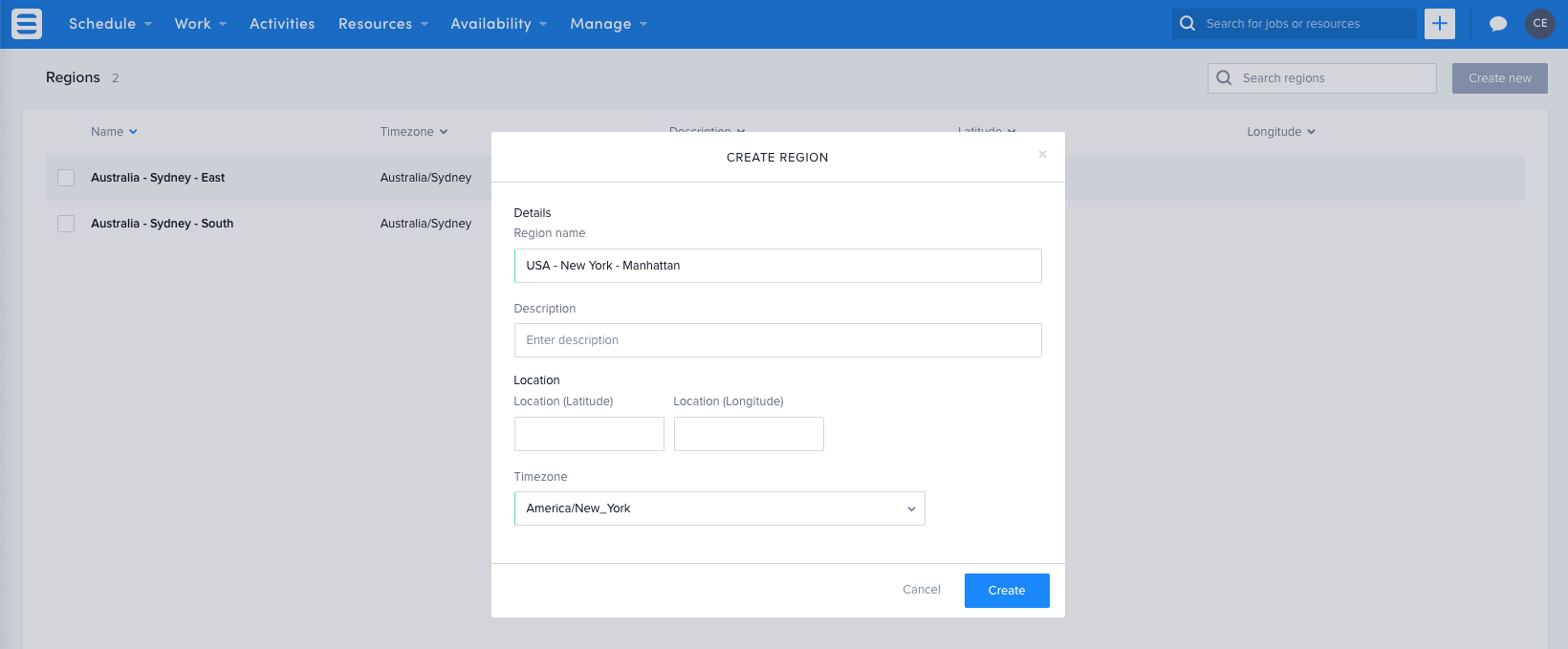Sort by the Name column arrow
The image size is (1568, 649).
pos(133,132)
